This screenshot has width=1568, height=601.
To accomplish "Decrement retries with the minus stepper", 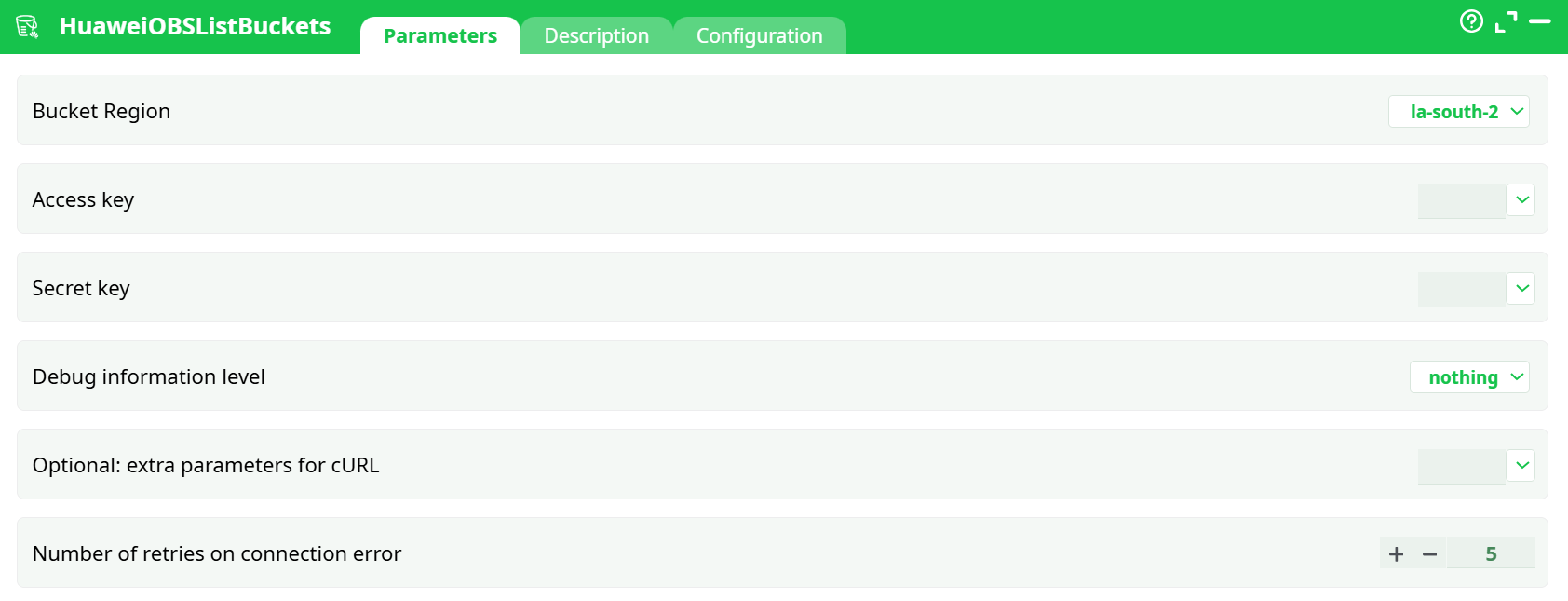I will click(x=1430, y=553).
